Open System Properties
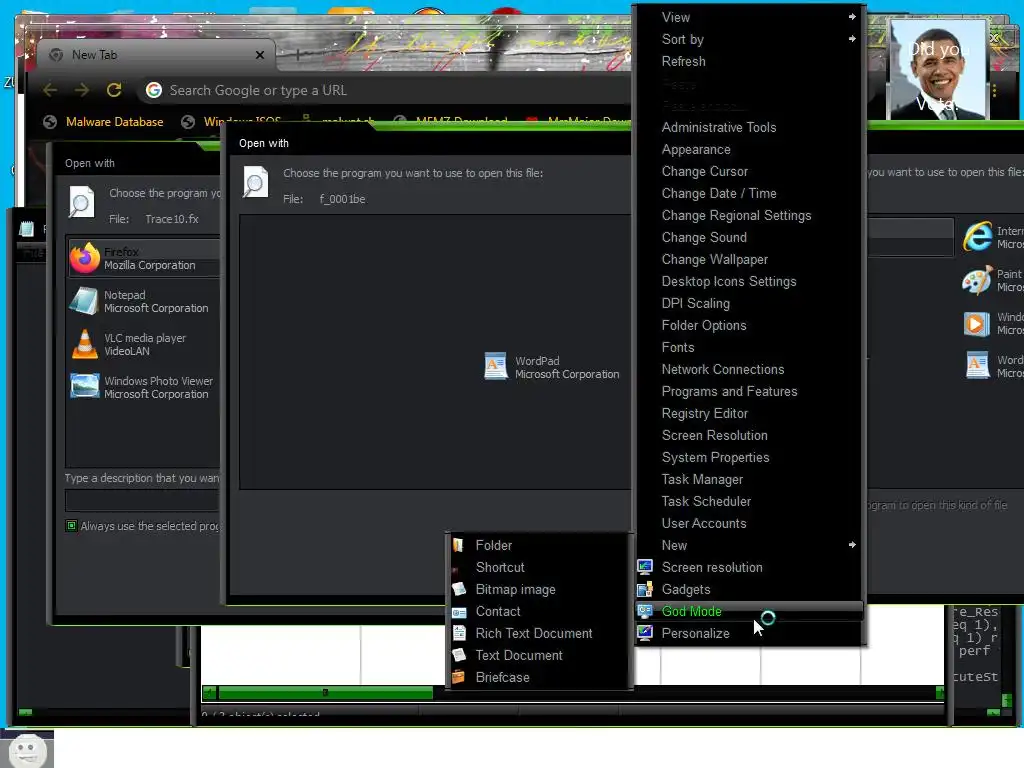 (749, 457)
